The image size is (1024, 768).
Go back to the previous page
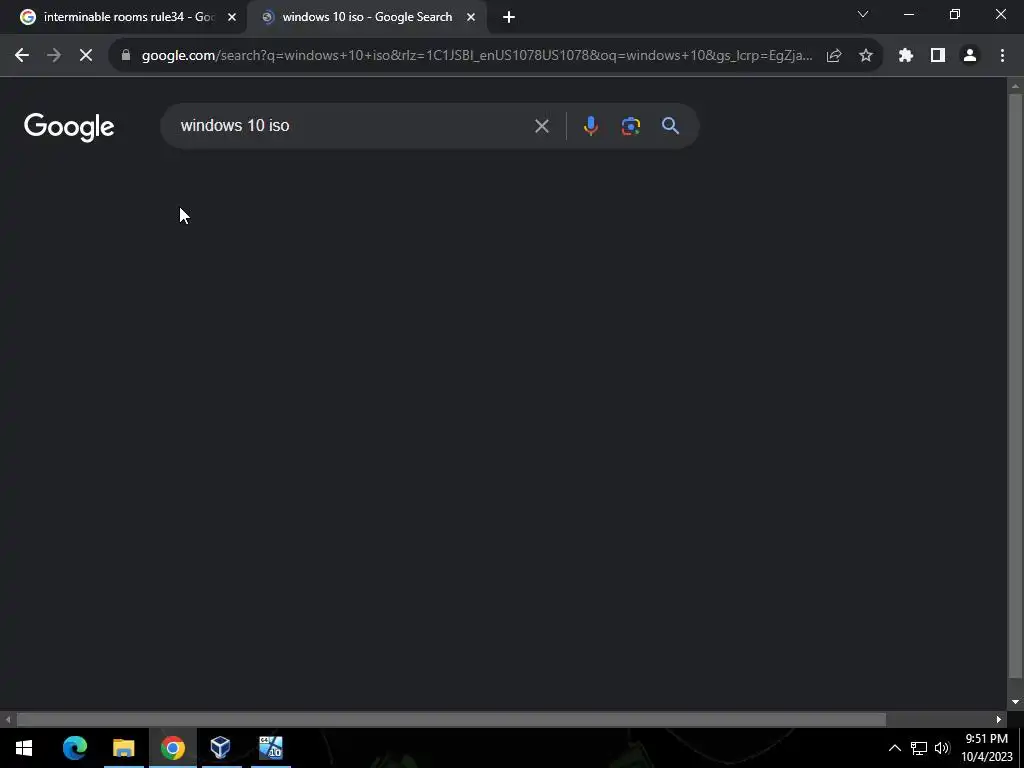pyautogui.click(x=22, y=56)
